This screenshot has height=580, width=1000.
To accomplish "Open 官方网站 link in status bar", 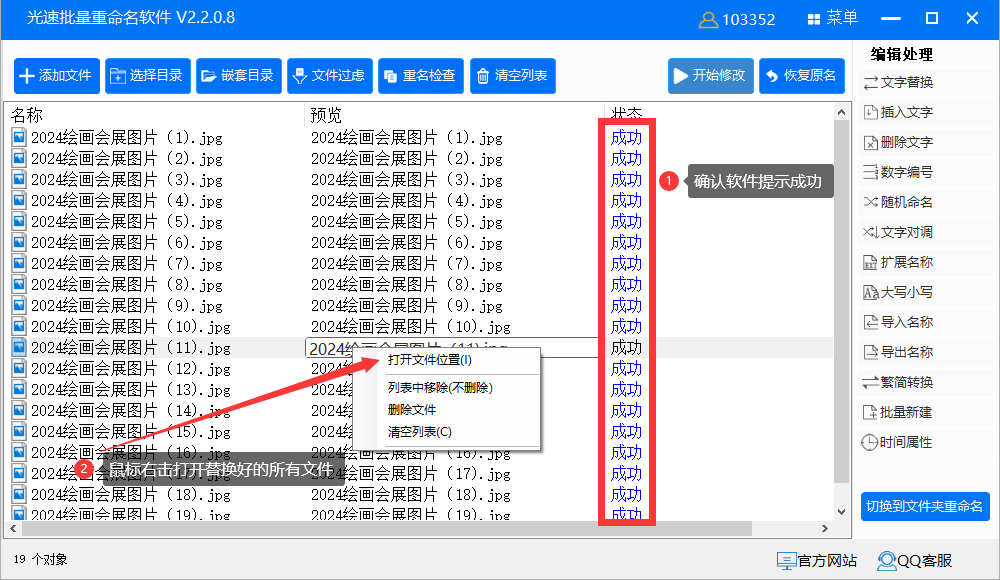I will click(817, 561).
